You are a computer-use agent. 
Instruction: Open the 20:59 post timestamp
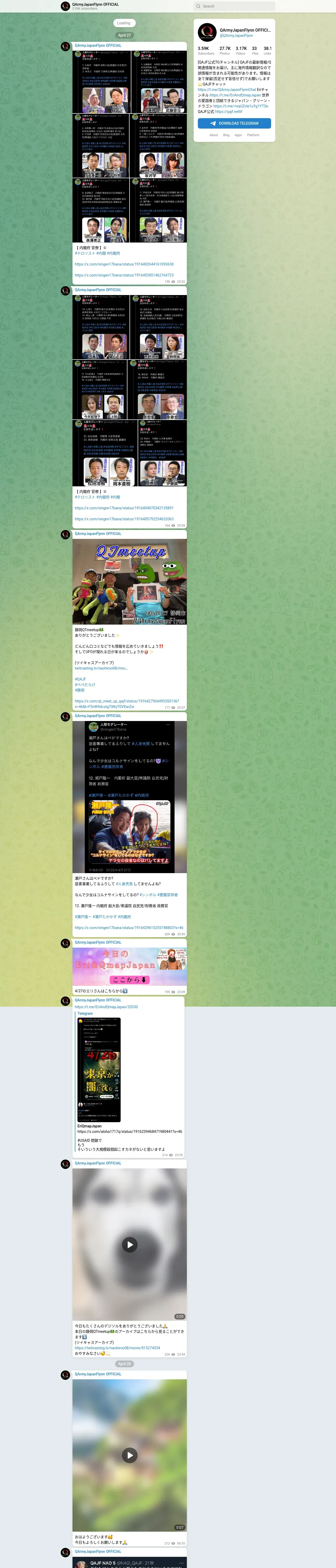[181, 934]
